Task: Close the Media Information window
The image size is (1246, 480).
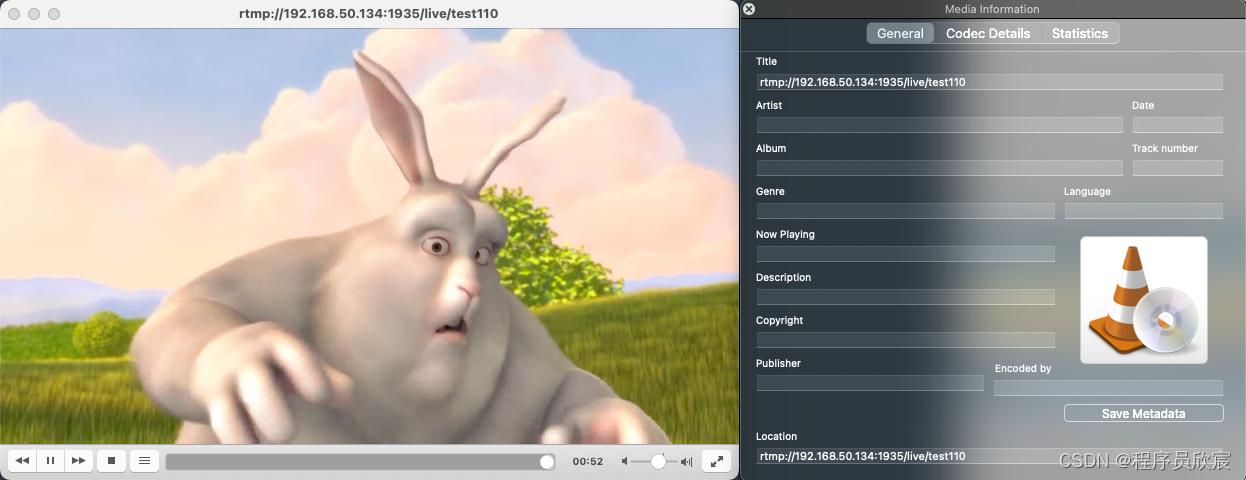Action: pyautogui.click(x=749, y=9)
